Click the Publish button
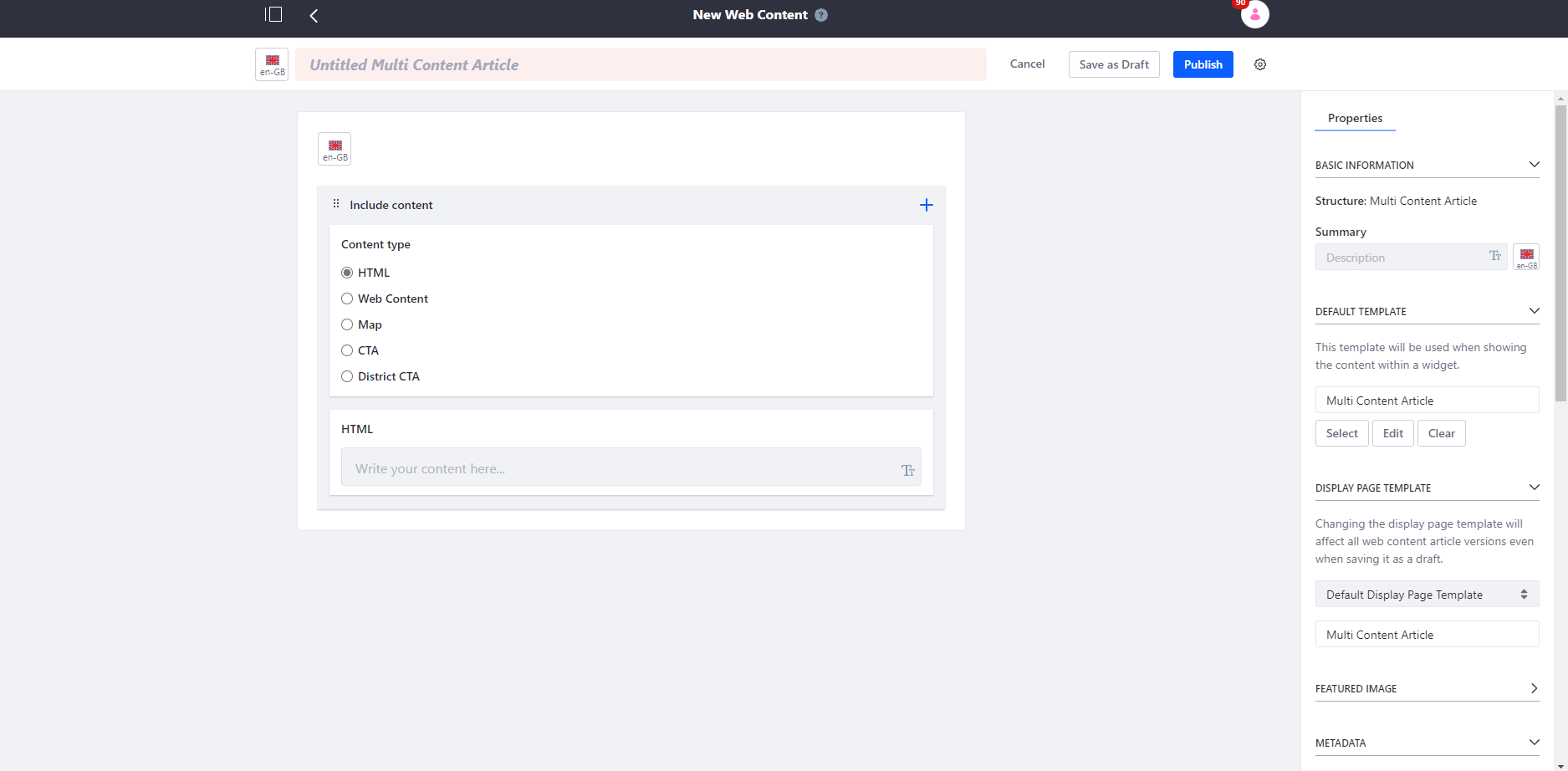This screenshot has height=771, width=1568. (1203, 64)
